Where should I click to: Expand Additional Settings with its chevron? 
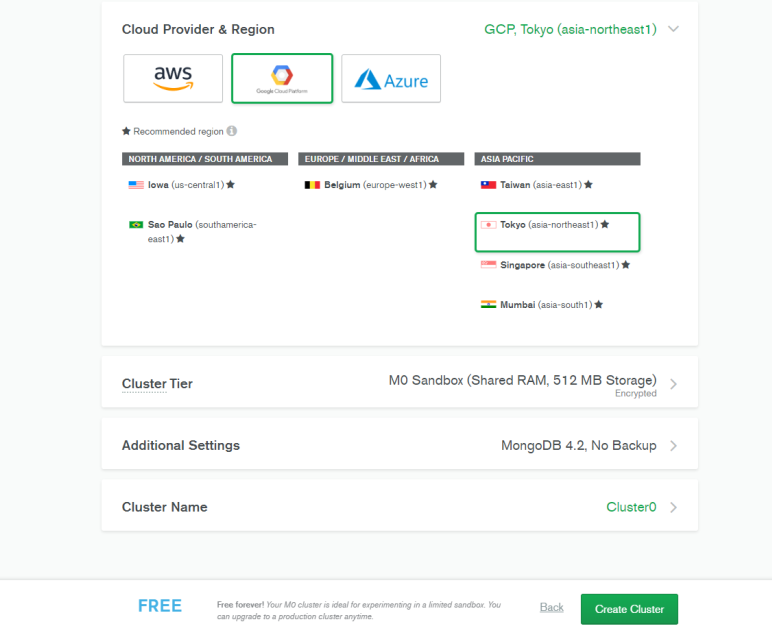pos(674,446)
